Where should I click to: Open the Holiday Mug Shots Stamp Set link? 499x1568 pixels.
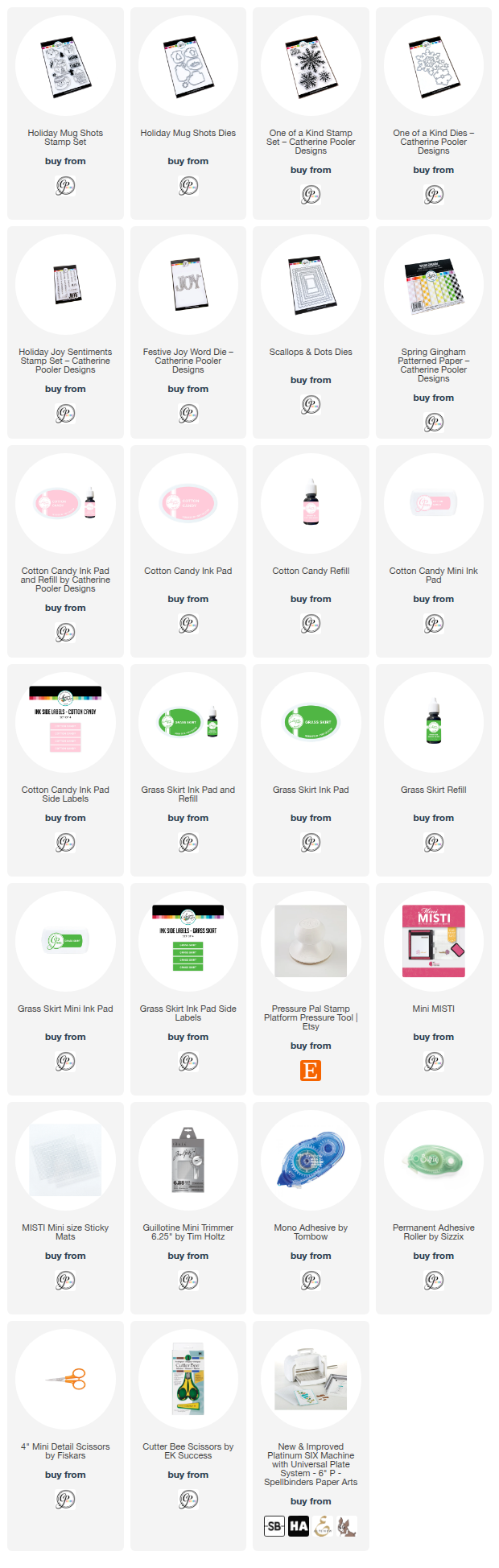point(65,138)
